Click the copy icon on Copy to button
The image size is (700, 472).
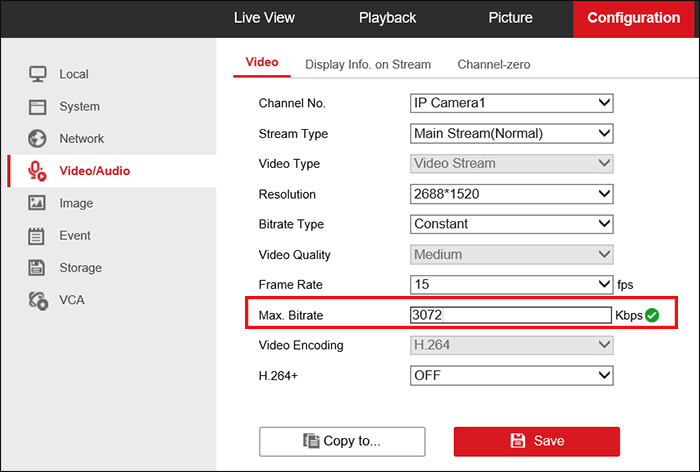click(311, 441)
